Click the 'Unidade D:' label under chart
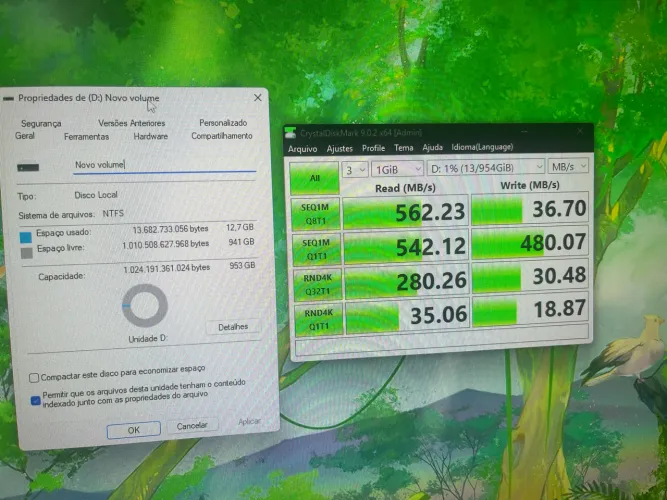Viewport: 667px width, 500px height. 148,339
